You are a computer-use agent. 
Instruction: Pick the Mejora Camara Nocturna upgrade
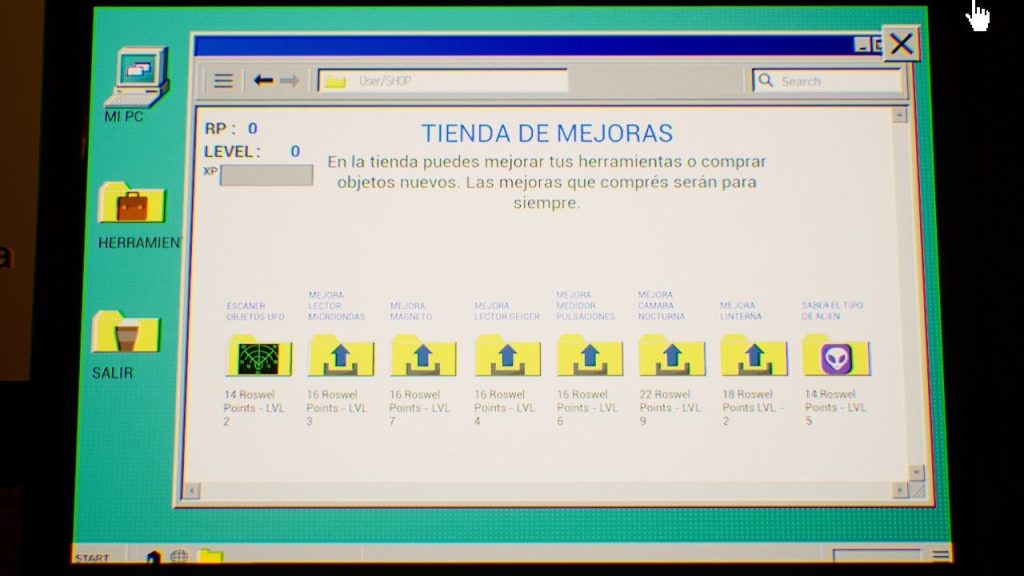pyautogui.click(x=671, y=357)
